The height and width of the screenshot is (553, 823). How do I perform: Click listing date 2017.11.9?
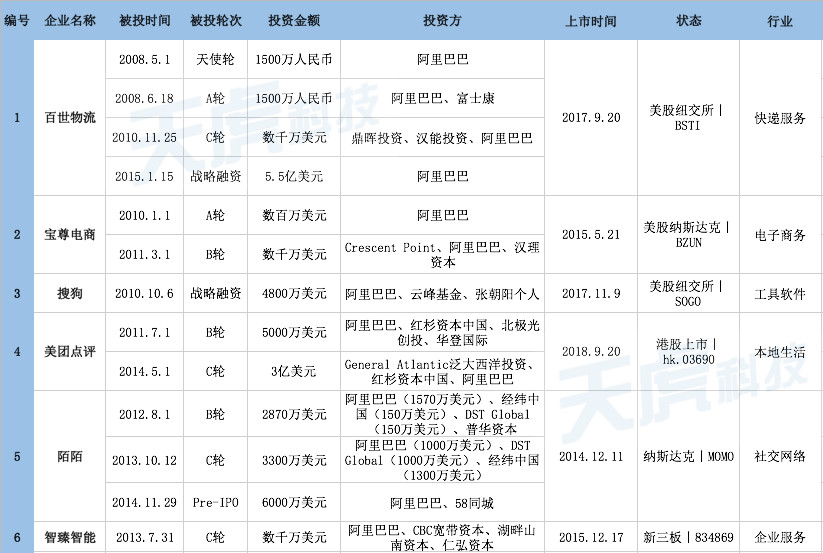tap(591, 293)
